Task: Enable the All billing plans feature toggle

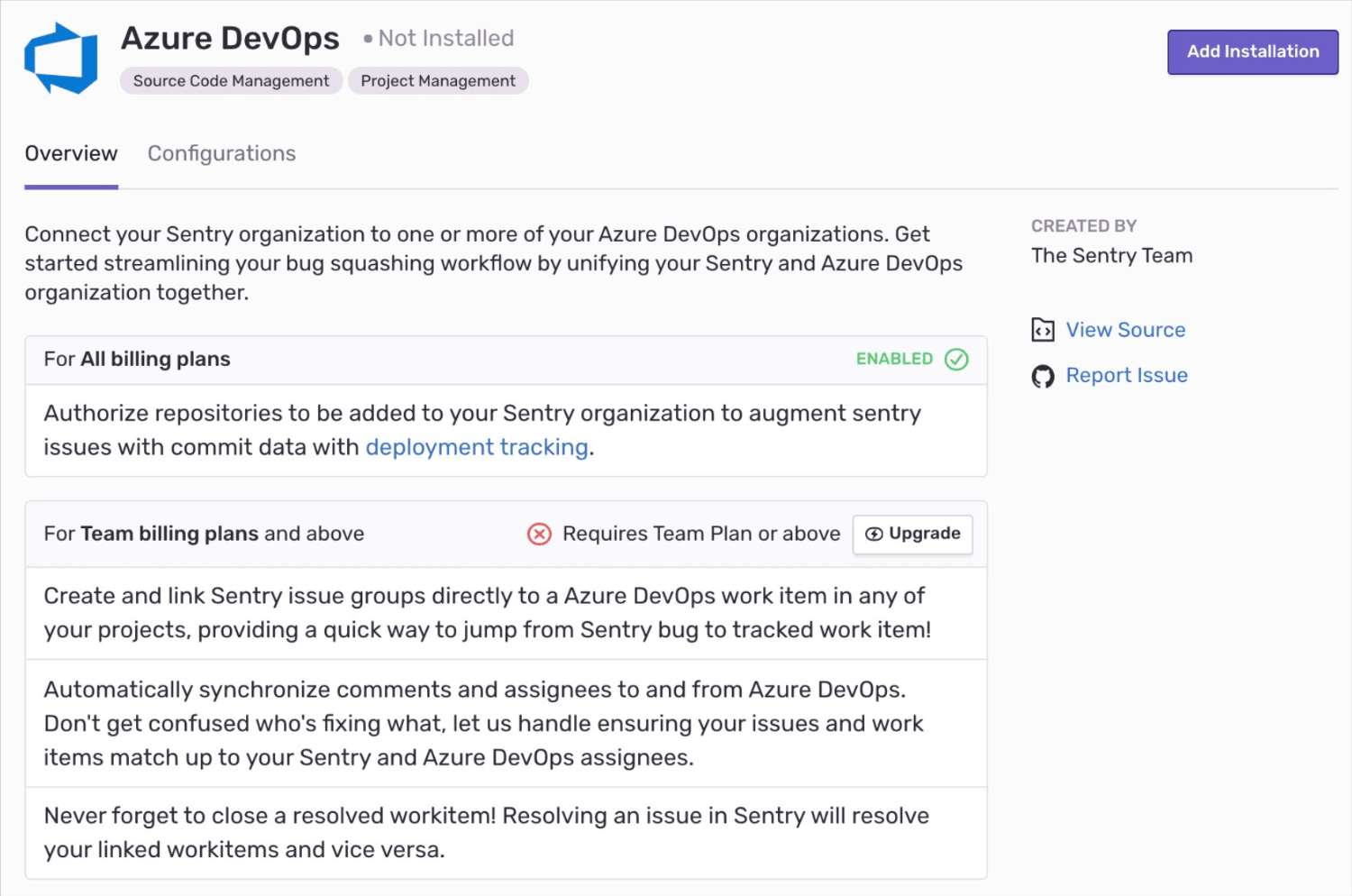Action: 911,359
